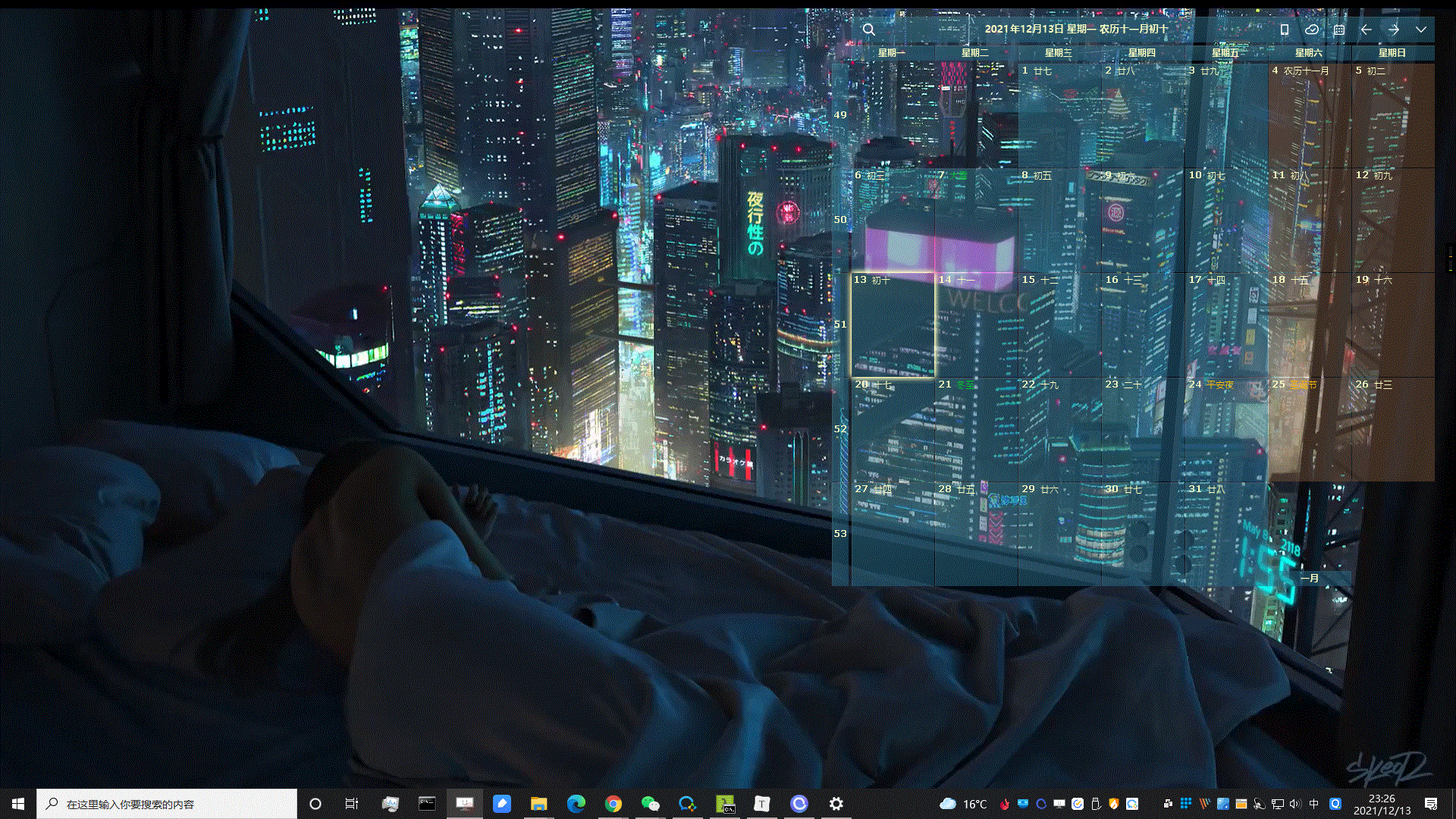Open WeChat from the taskbar

point(650,804)
